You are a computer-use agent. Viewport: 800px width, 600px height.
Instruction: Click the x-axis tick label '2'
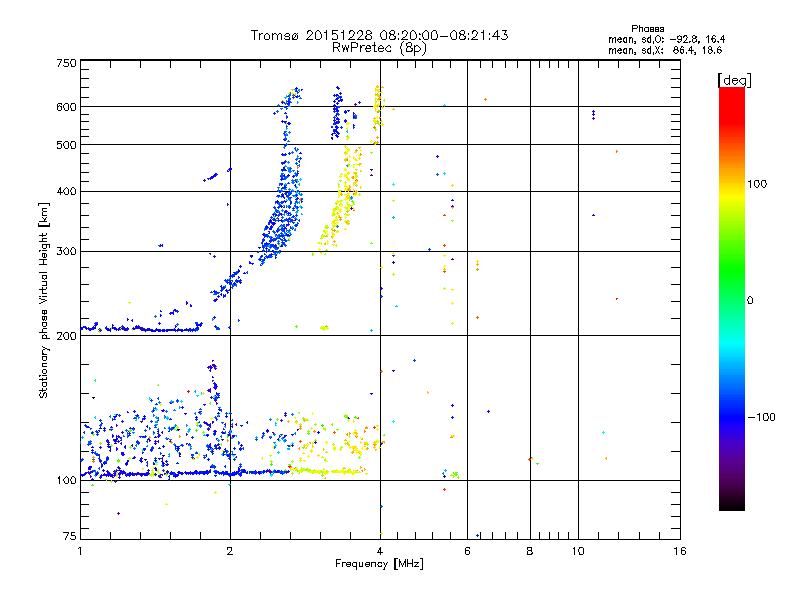click(x=230, y=551)
